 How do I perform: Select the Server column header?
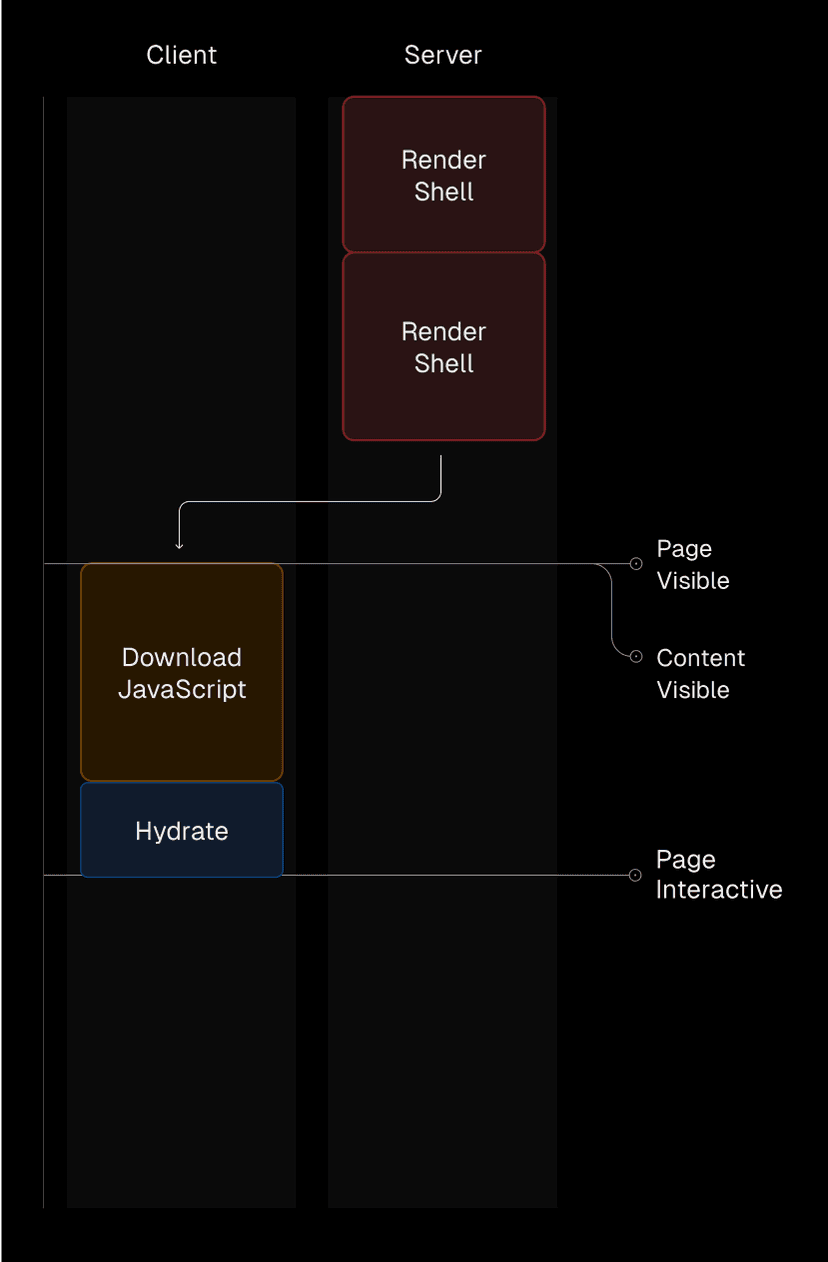(442, 55)
